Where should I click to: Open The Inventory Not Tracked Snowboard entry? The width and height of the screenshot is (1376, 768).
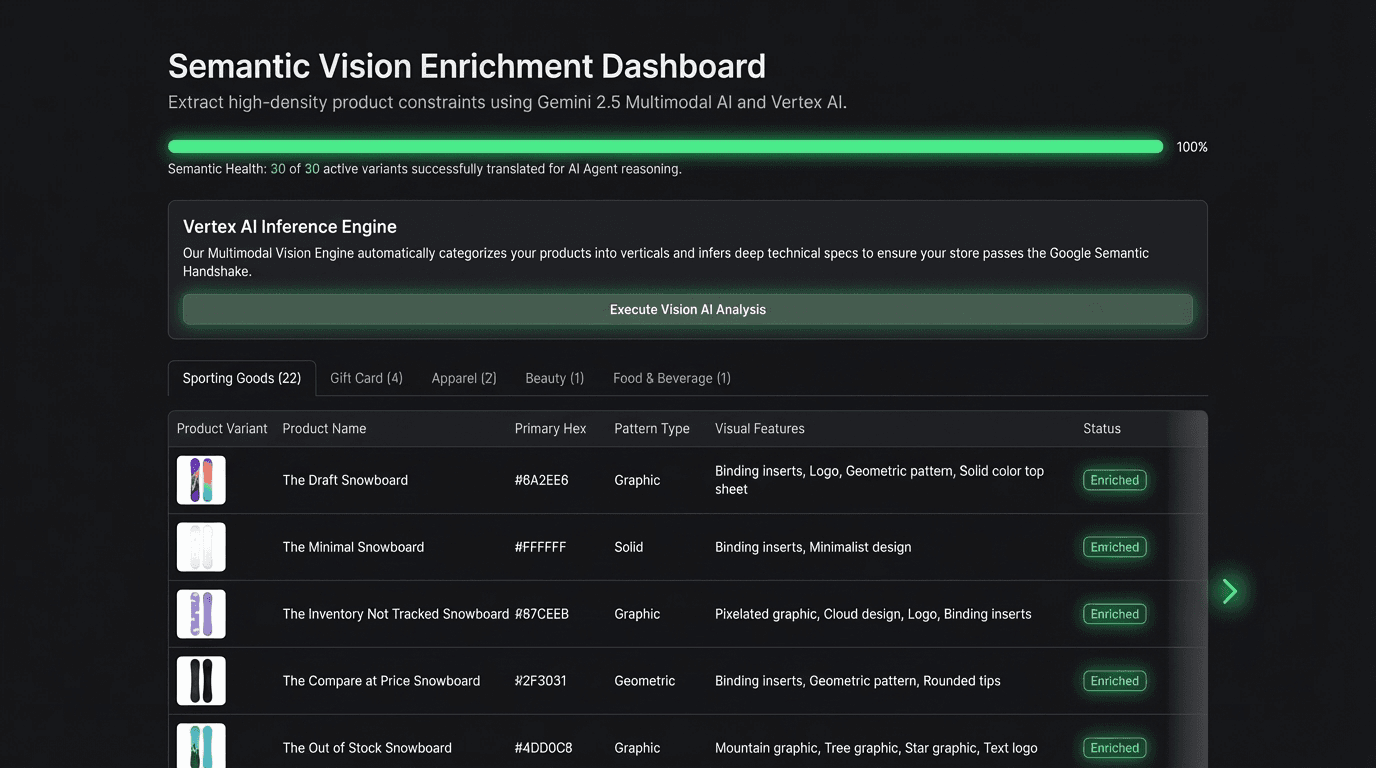(396, 614)
